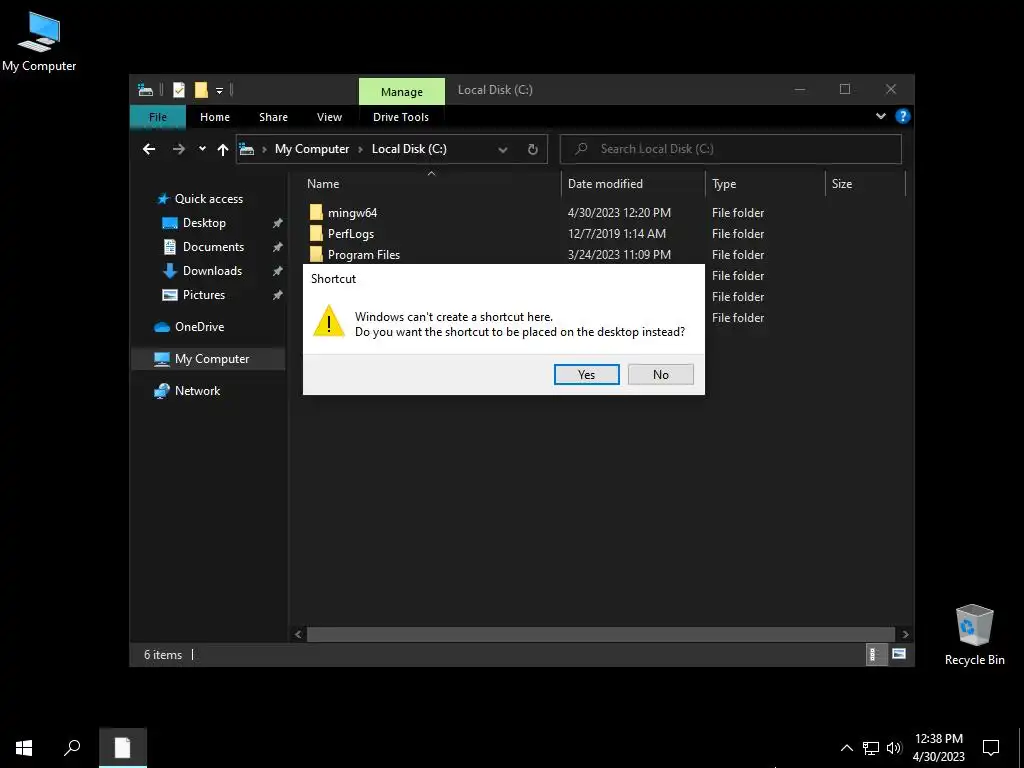Select the PerfLogs folder

(x=351, y=233)
